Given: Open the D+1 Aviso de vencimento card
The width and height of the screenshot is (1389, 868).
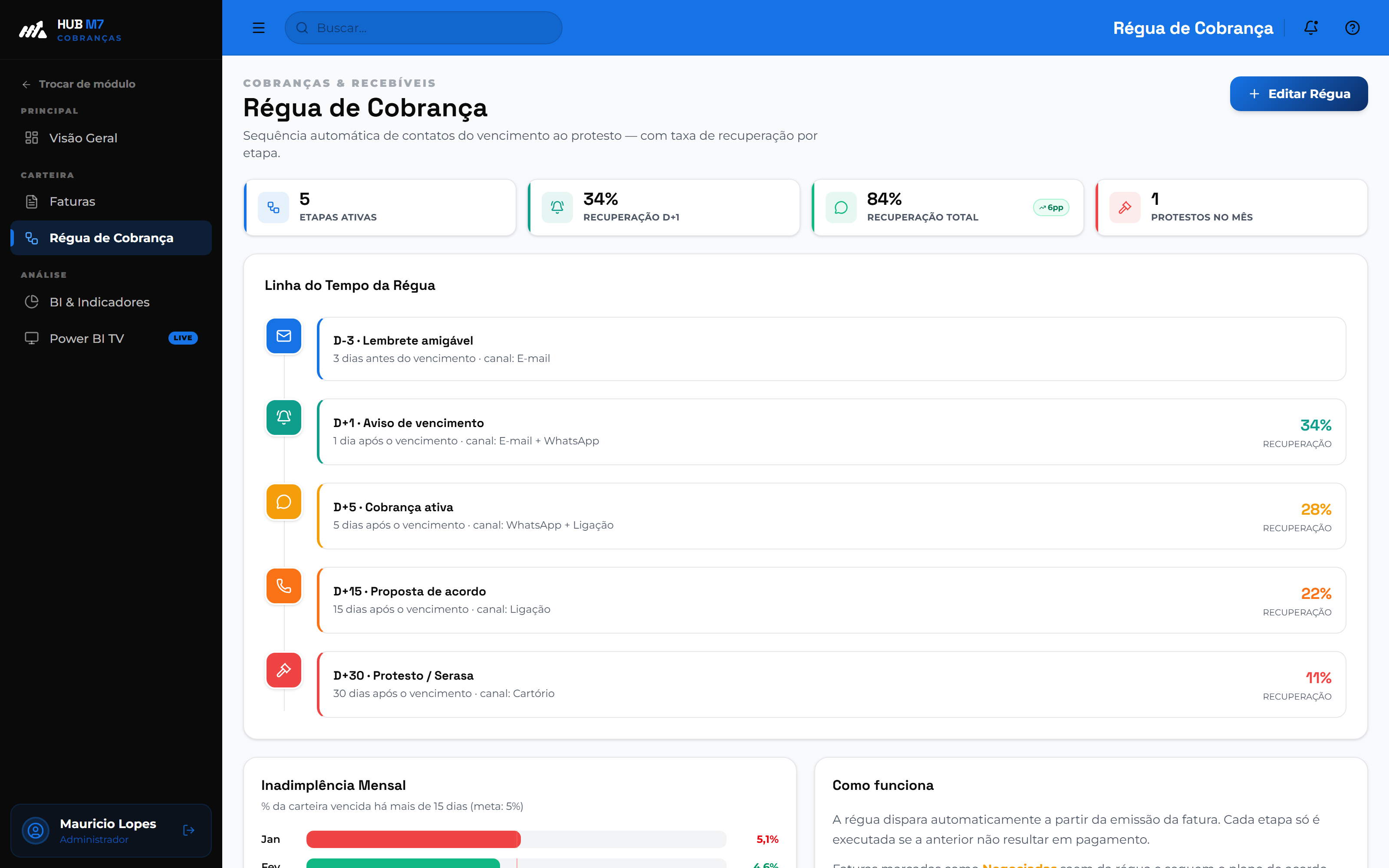Looking at the screenshot, I should click(831, 432).
